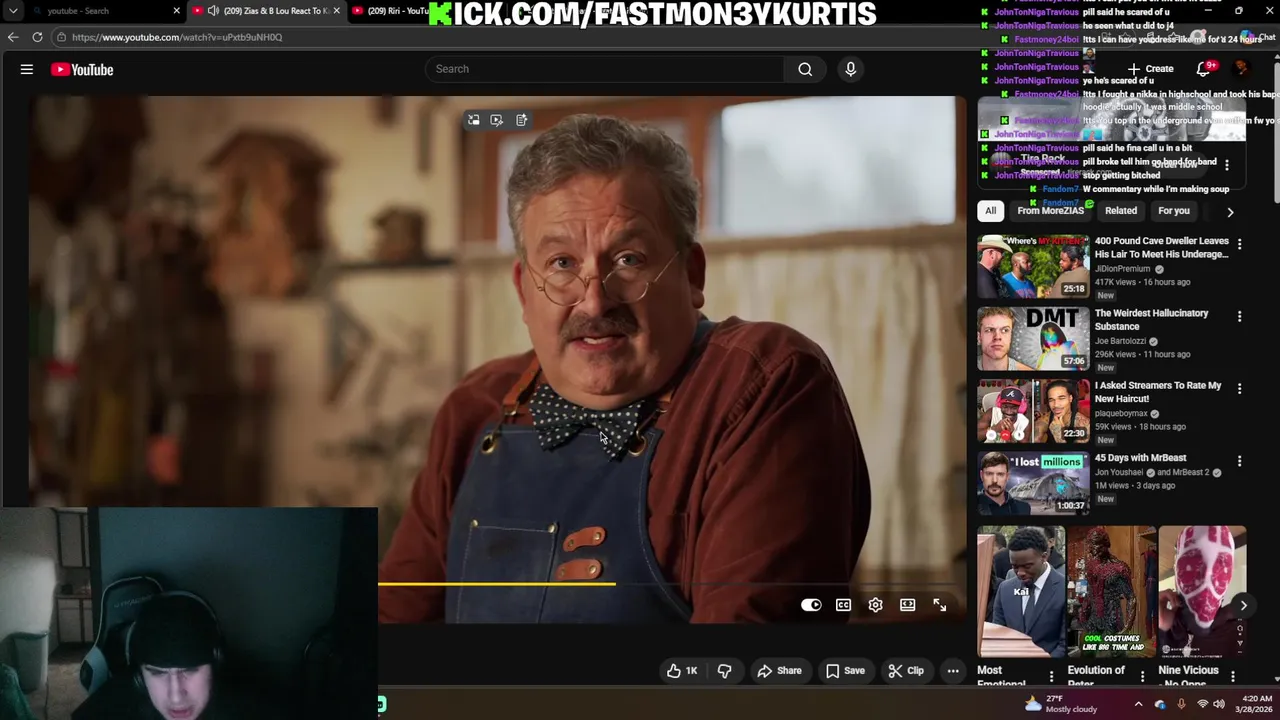The height and width of the screenshot is (720, 1280).
Task: Save the video to a playlist
Action: click(x=845, y=671)
